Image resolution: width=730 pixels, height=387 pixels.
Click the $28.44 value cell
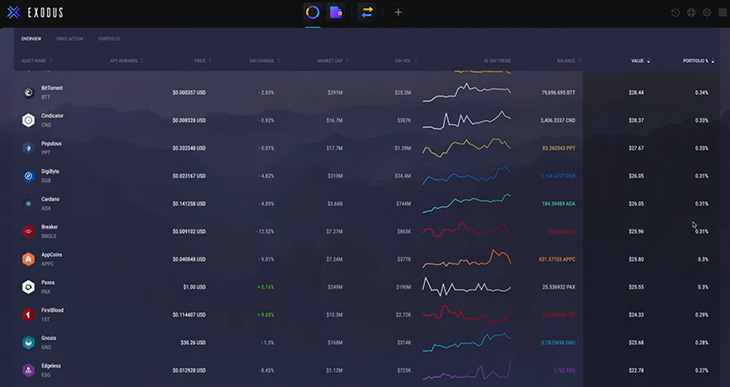[x=636, y=93]
